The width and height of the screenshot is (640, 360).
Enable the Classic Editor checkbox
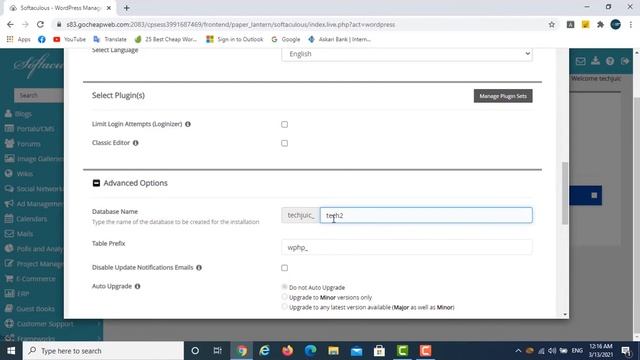click(284, 143)
